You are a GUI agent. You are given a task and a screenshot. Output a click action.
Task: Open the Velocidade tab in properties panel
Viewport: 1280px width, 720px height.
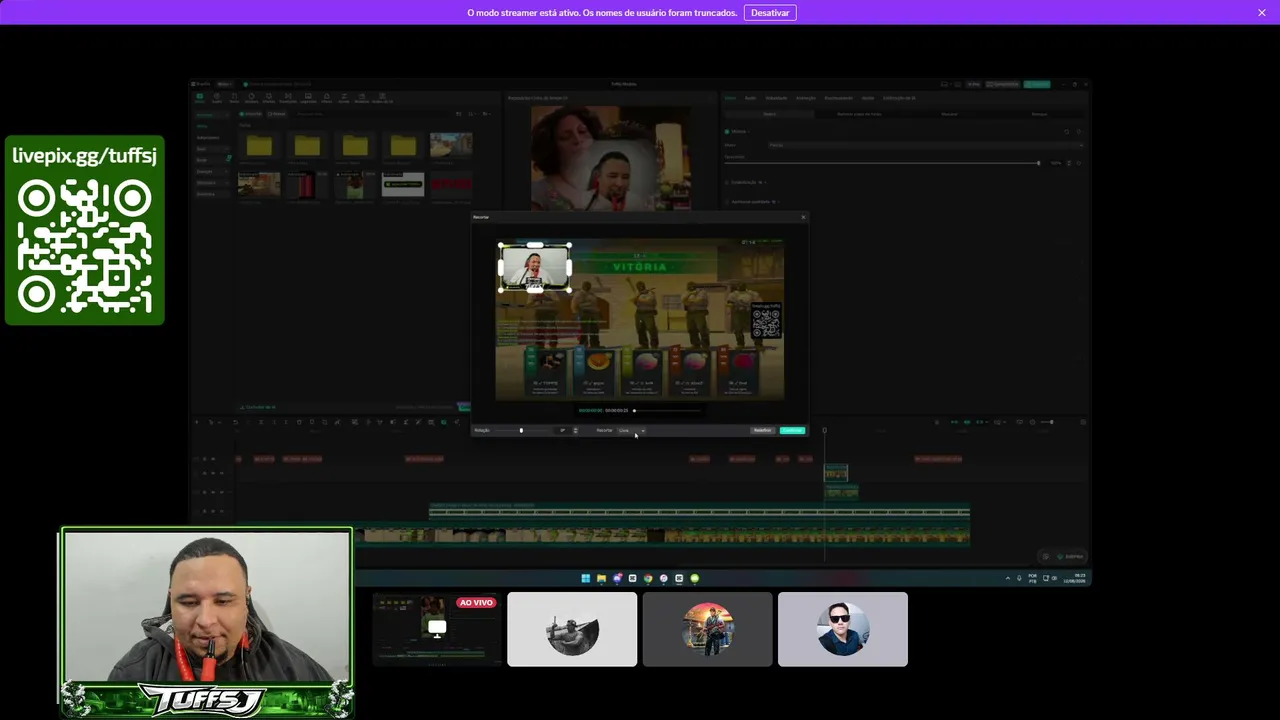(x=776, y=98)
